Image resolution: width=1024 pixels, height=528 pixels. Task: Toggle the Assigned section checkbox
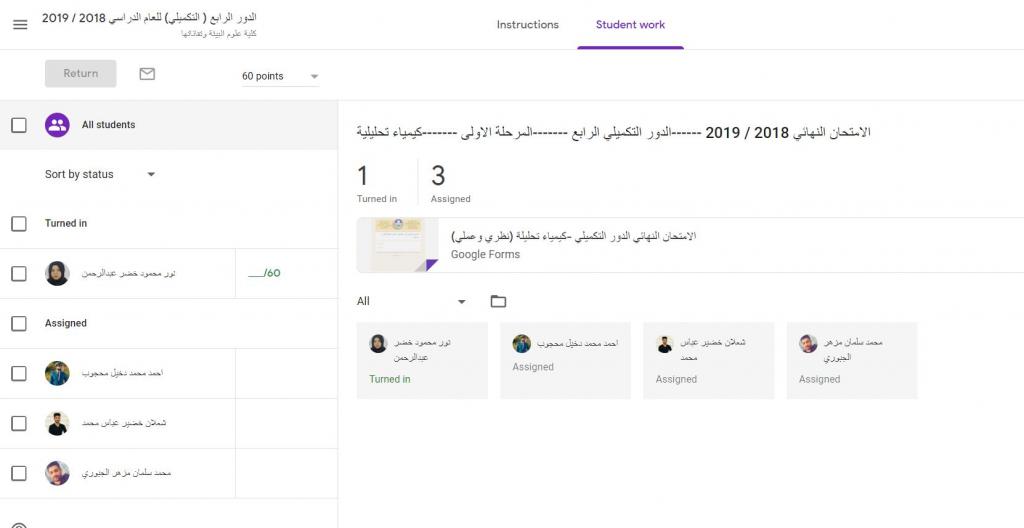19,324
